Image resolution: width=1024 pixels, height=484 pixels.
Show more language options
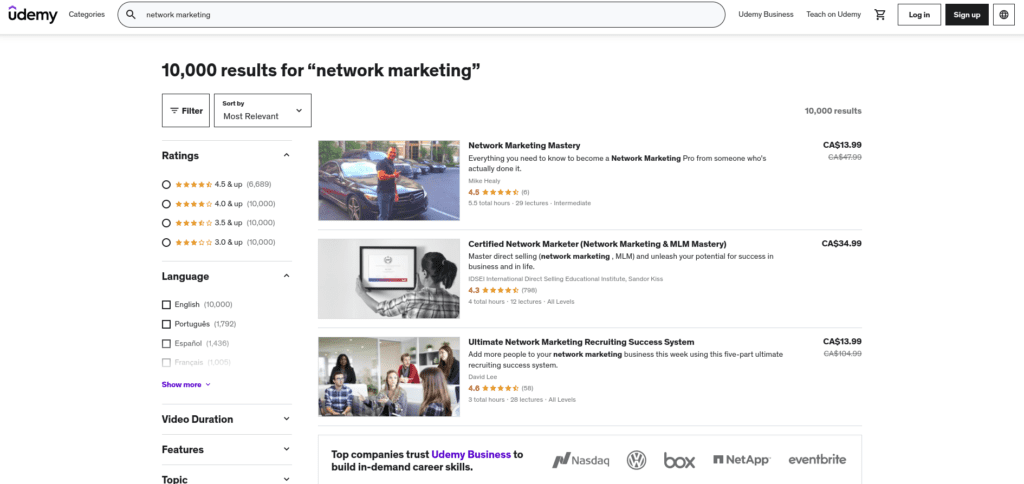[186, 385]
